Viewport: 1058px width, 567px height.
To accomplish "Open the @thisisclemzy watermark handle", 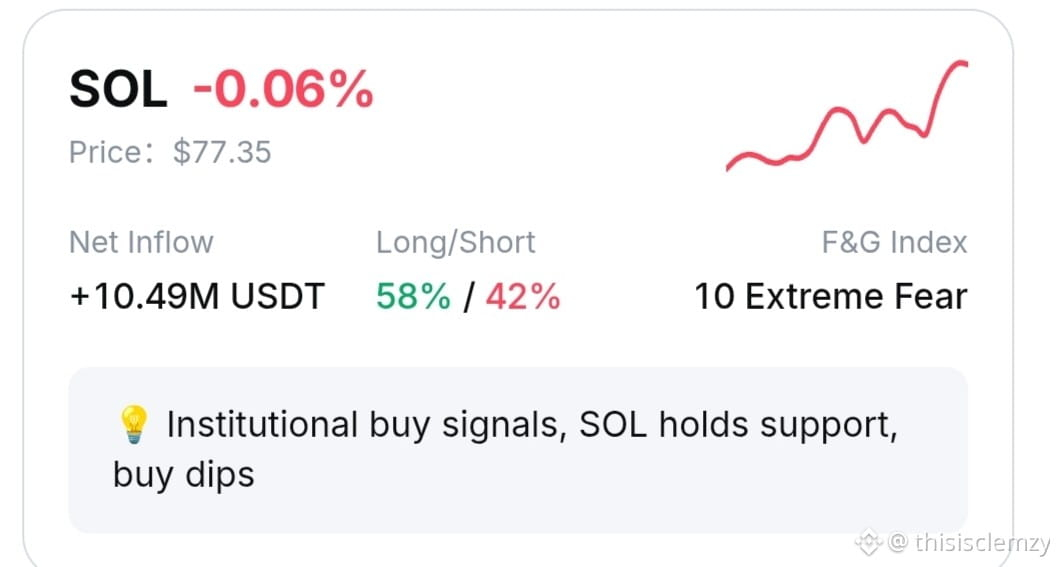I will (969, 542).
